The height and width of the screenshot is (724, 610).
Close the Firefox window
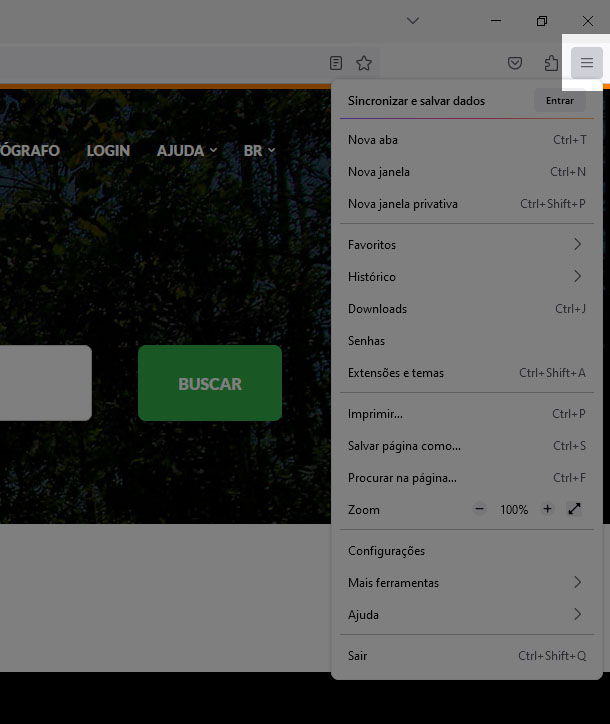pos(587,21)
